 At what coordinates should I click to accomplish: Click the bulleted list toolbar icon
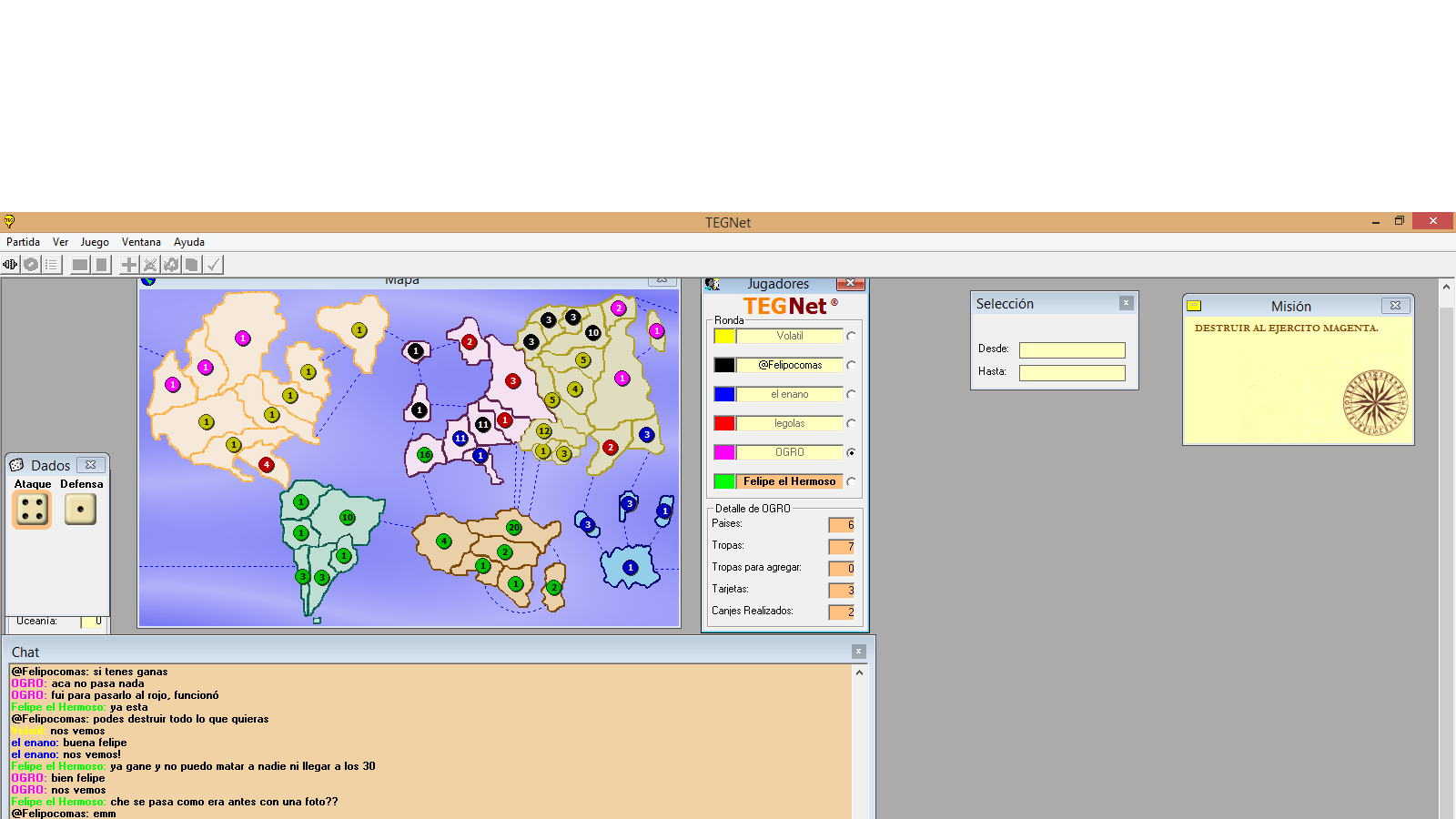[x=52, y=265]
